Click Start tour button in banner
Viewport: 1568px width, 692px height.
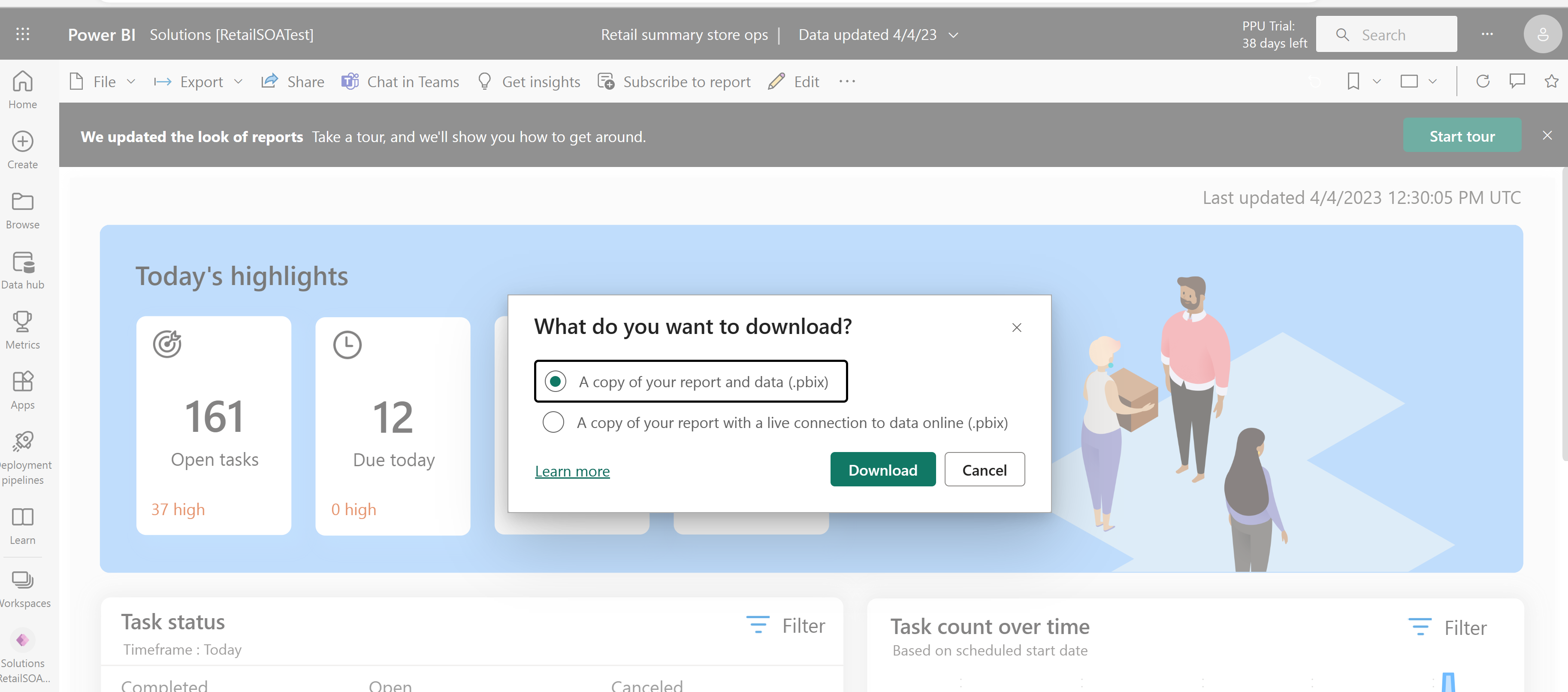click(1461, 135)
